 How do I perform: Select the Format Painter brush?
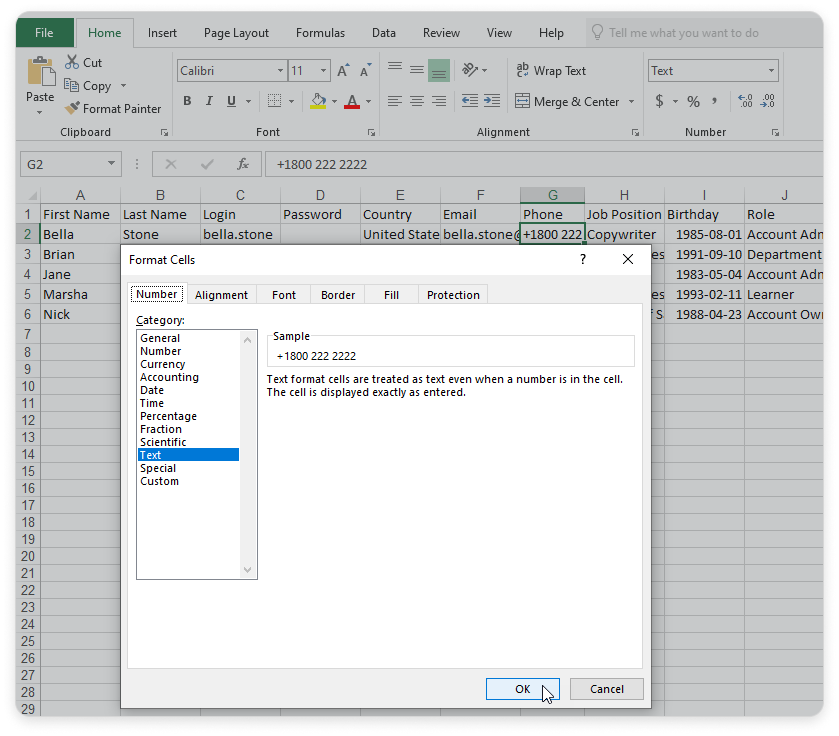click(x=72, y=108)
